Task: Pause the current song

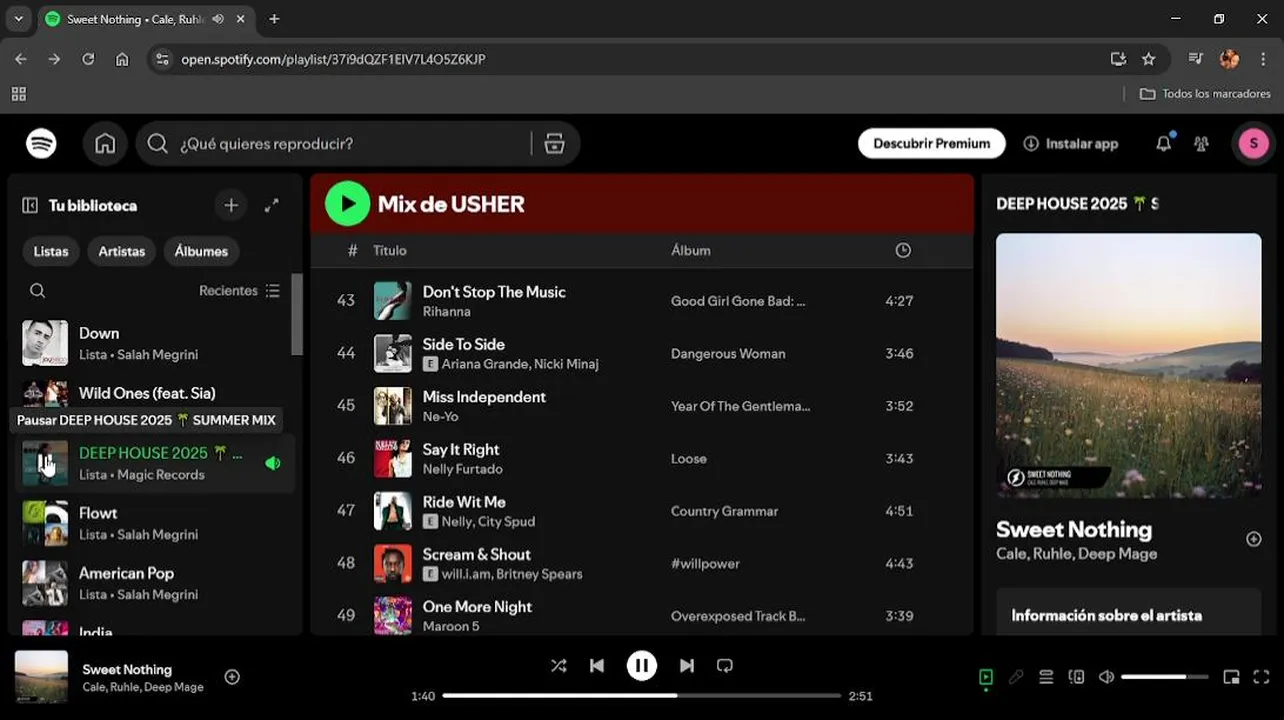Action: point(642,666)
